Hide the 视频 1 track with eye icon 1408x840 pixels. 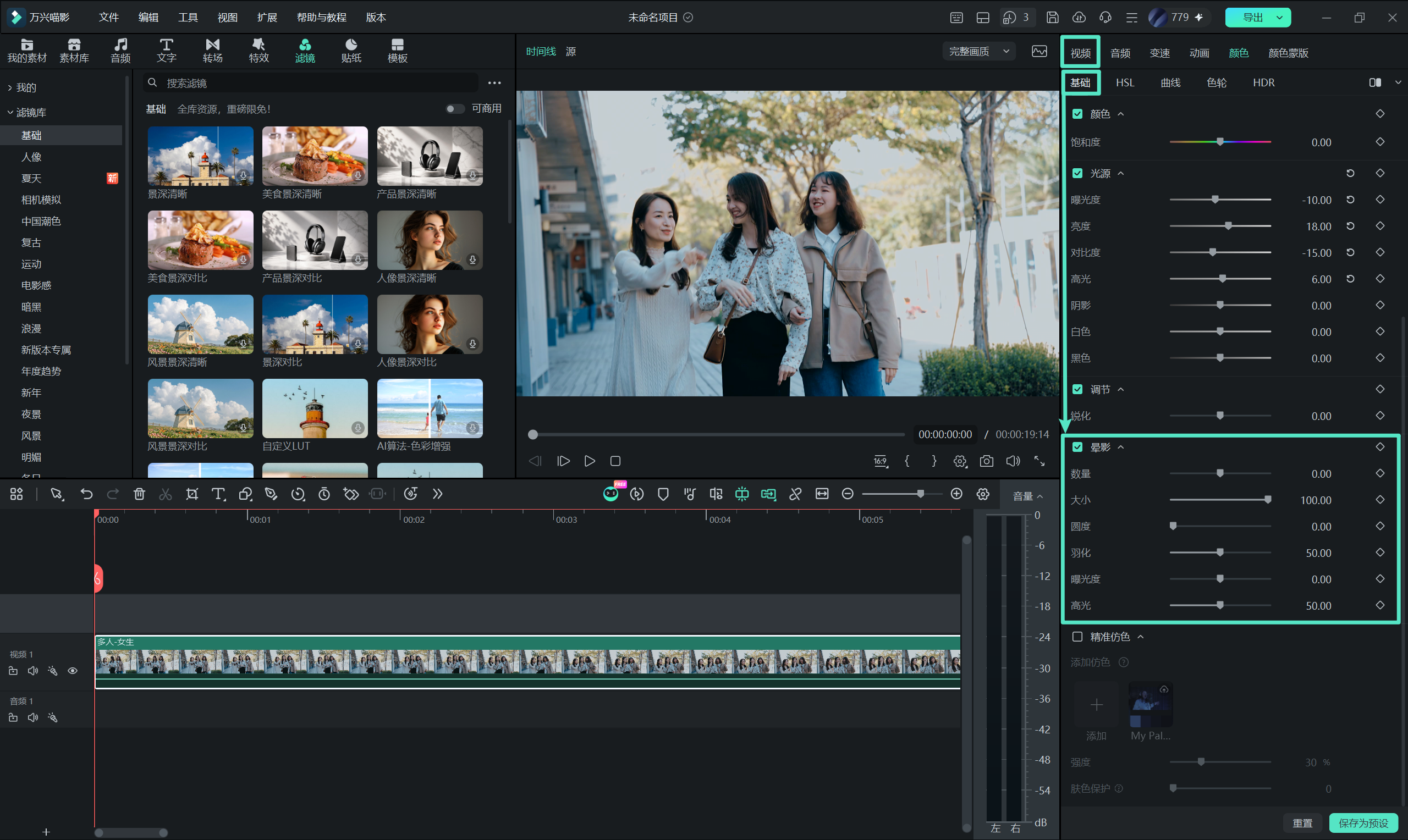point(73,671)
